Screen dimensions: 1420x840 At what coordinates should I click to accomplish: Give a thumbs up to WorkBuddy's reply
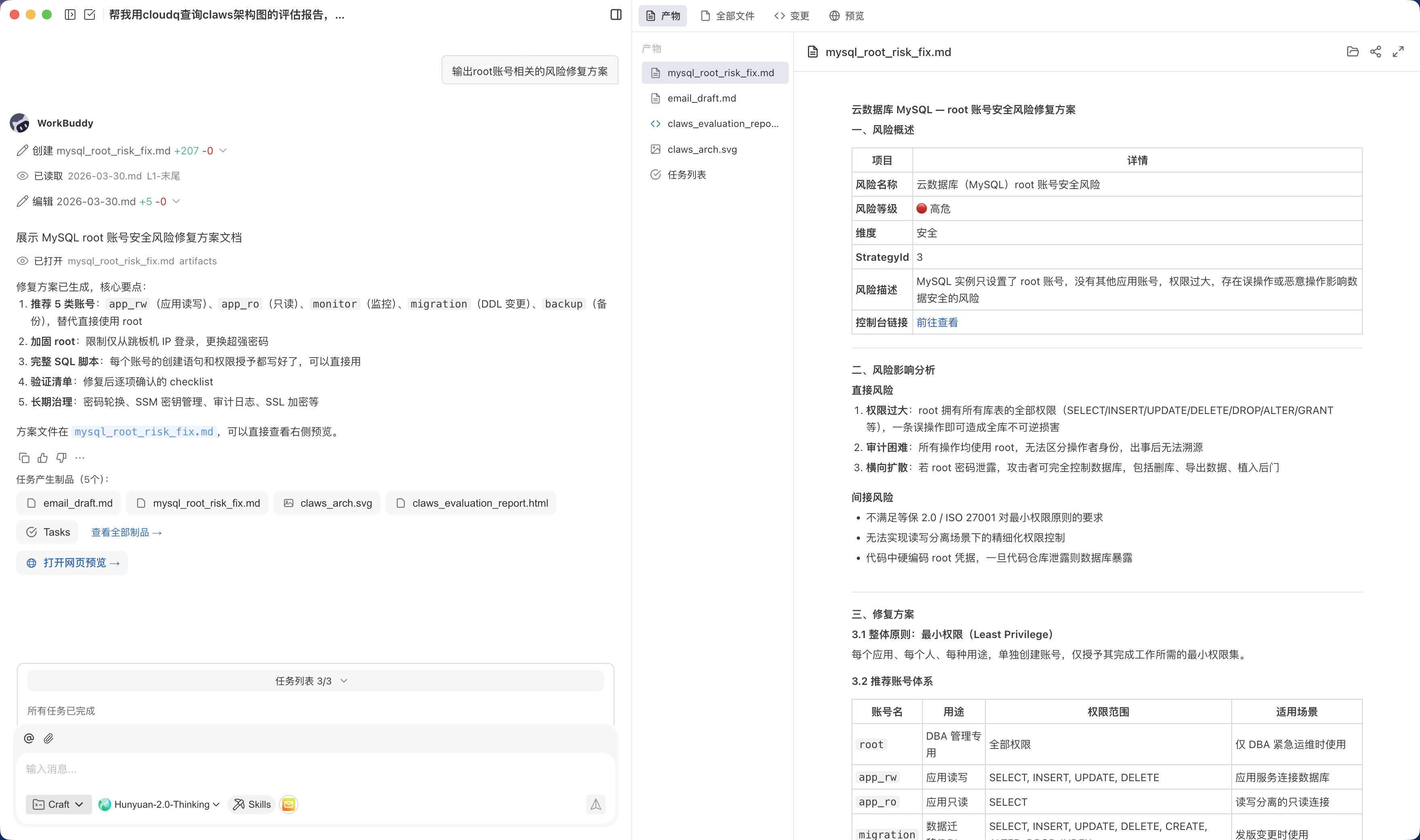pos(42,457)
